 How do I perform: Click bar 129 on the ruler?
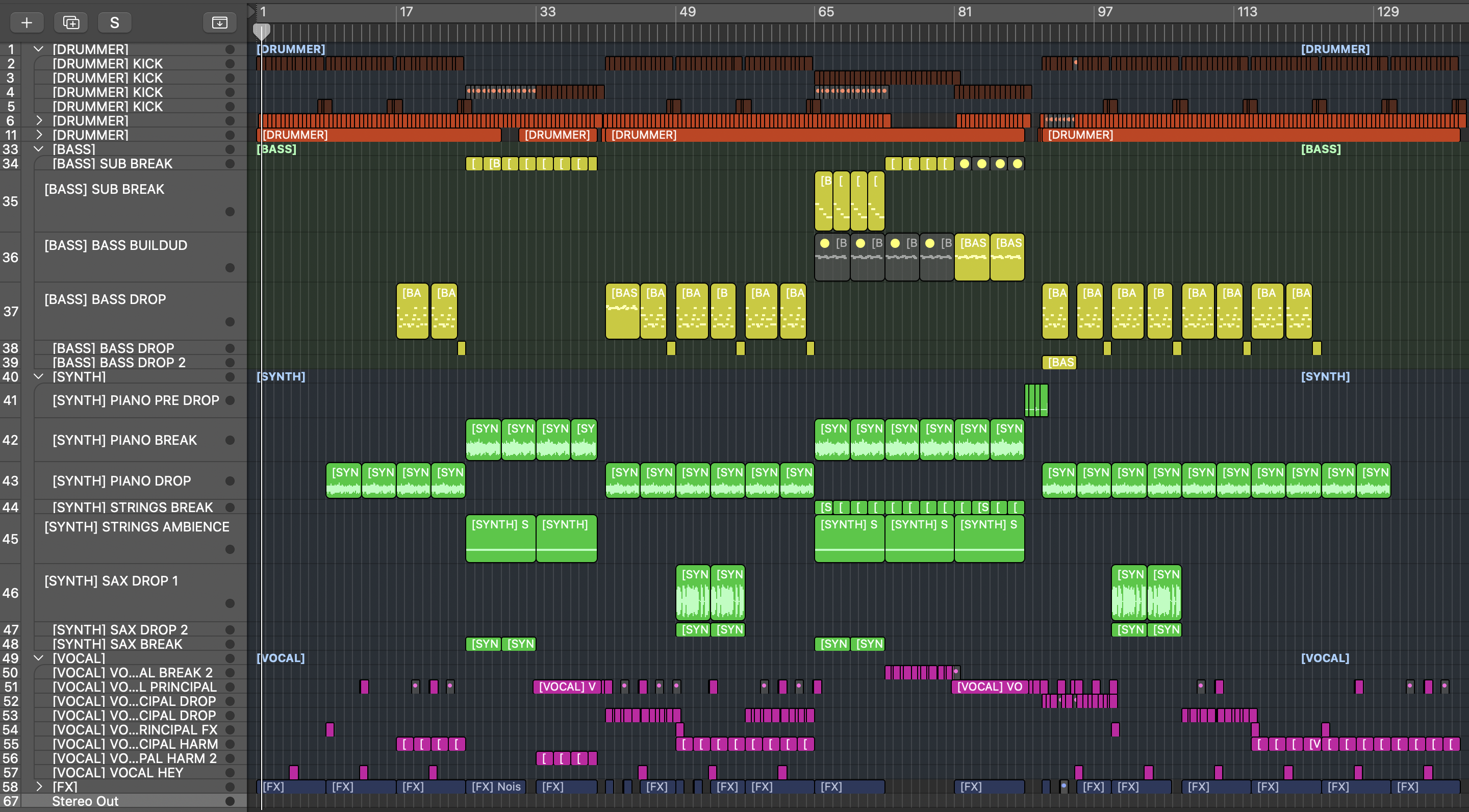1387,11
